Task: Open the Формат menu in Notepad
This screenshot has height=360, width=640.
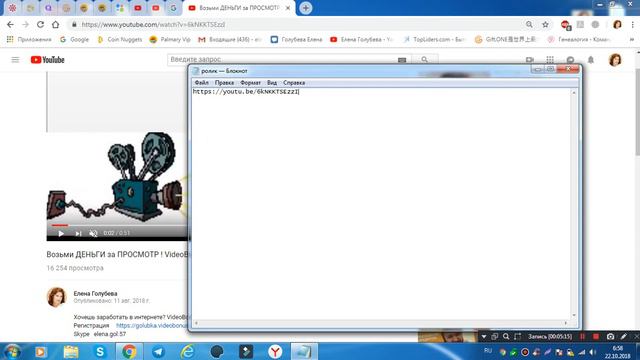Action: 250,82
